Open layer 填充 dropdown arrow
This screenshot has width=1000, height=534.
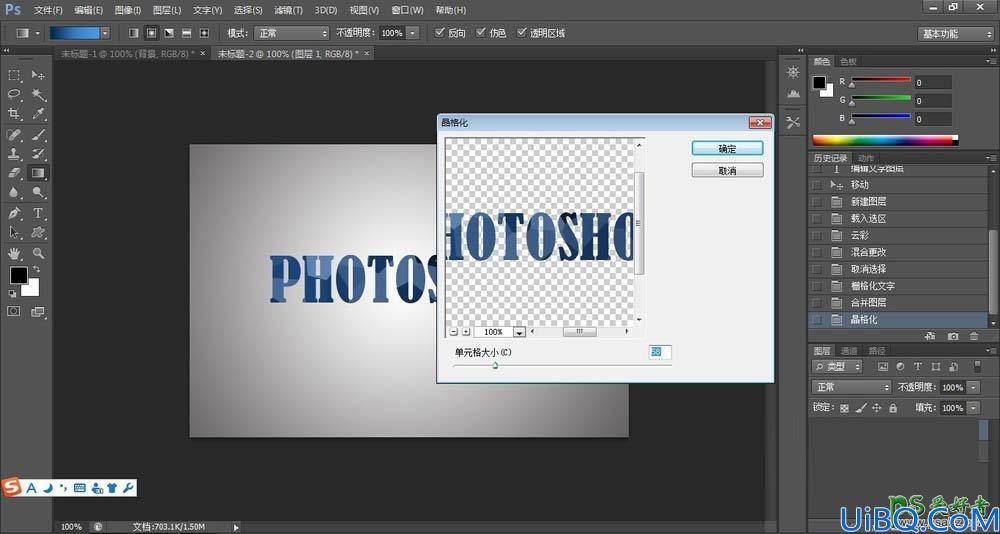974,408
